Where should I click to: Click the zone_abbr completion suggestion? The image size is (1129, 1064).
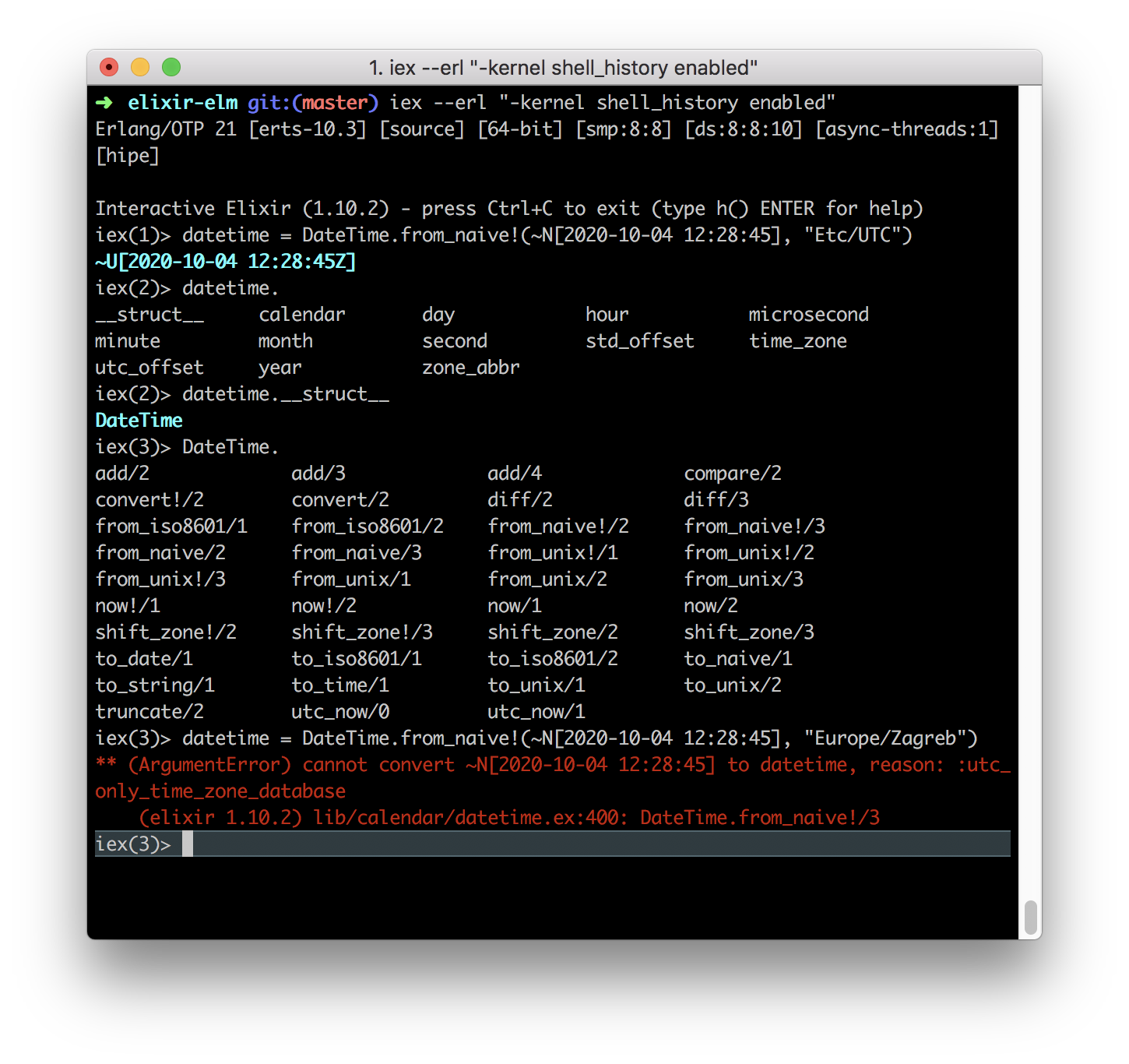click(470, 368)
